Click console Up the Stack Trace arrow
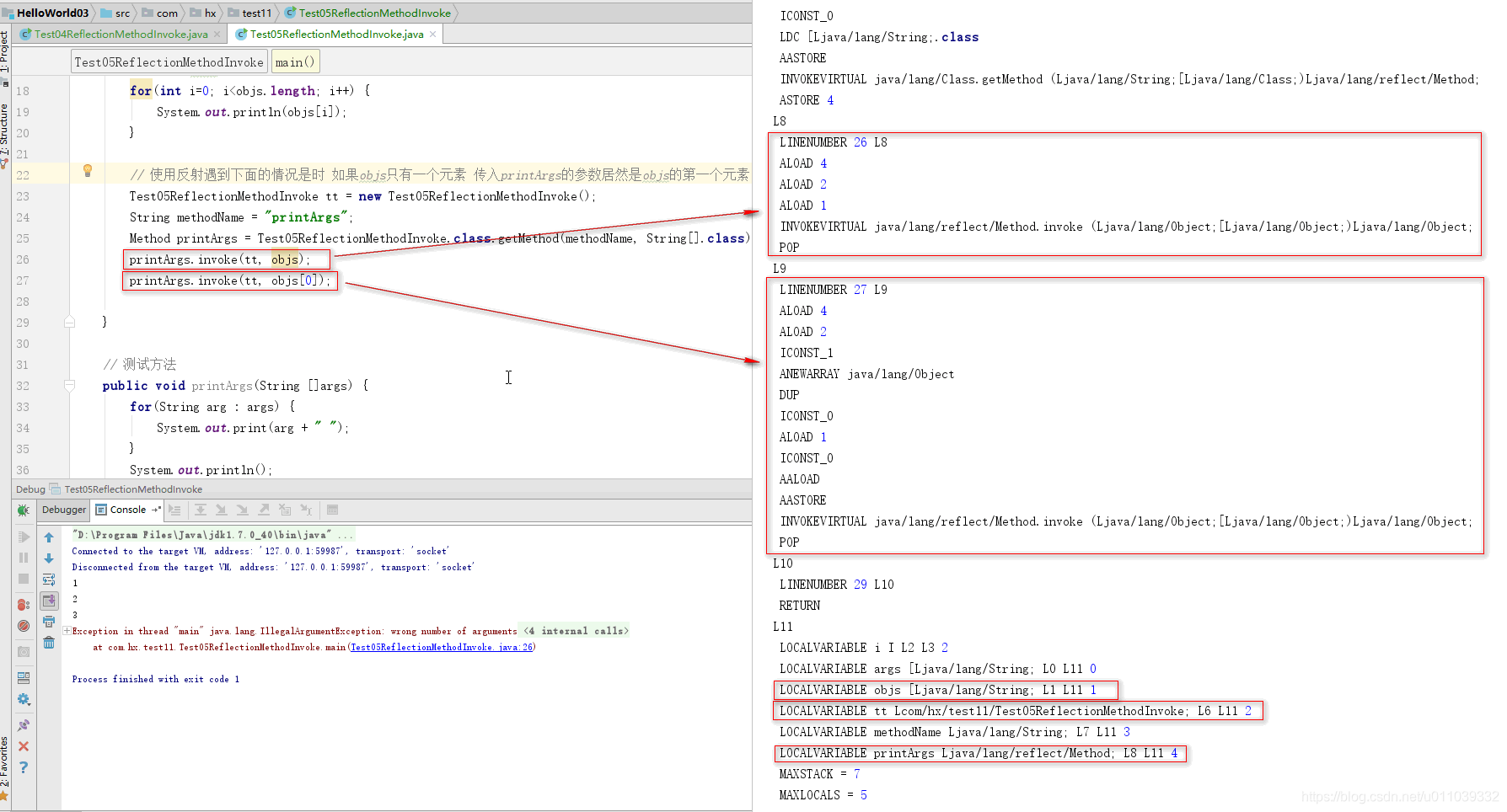The height and width of the screenshot is (812, 1507). pos(49,537)
